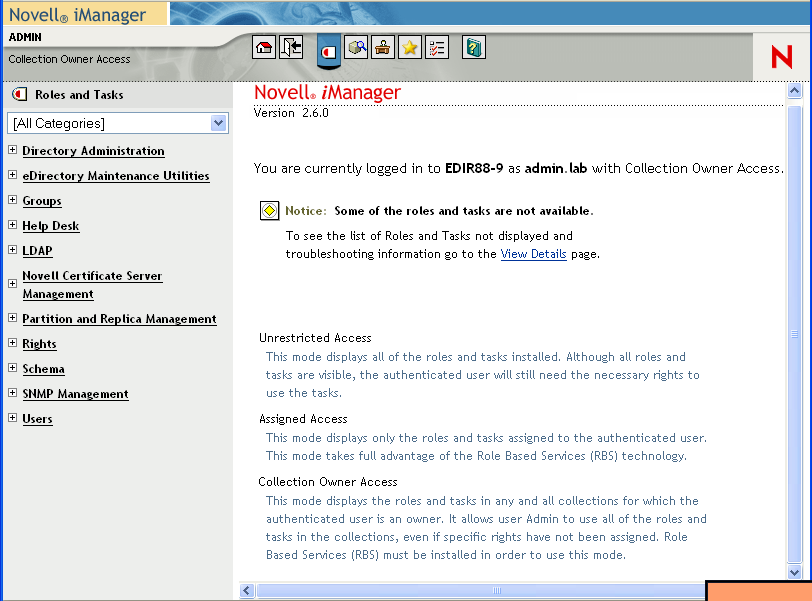Click the ADMIN user label
The width and height of the screenshot is (812, 601).
[x=25, y=37]
